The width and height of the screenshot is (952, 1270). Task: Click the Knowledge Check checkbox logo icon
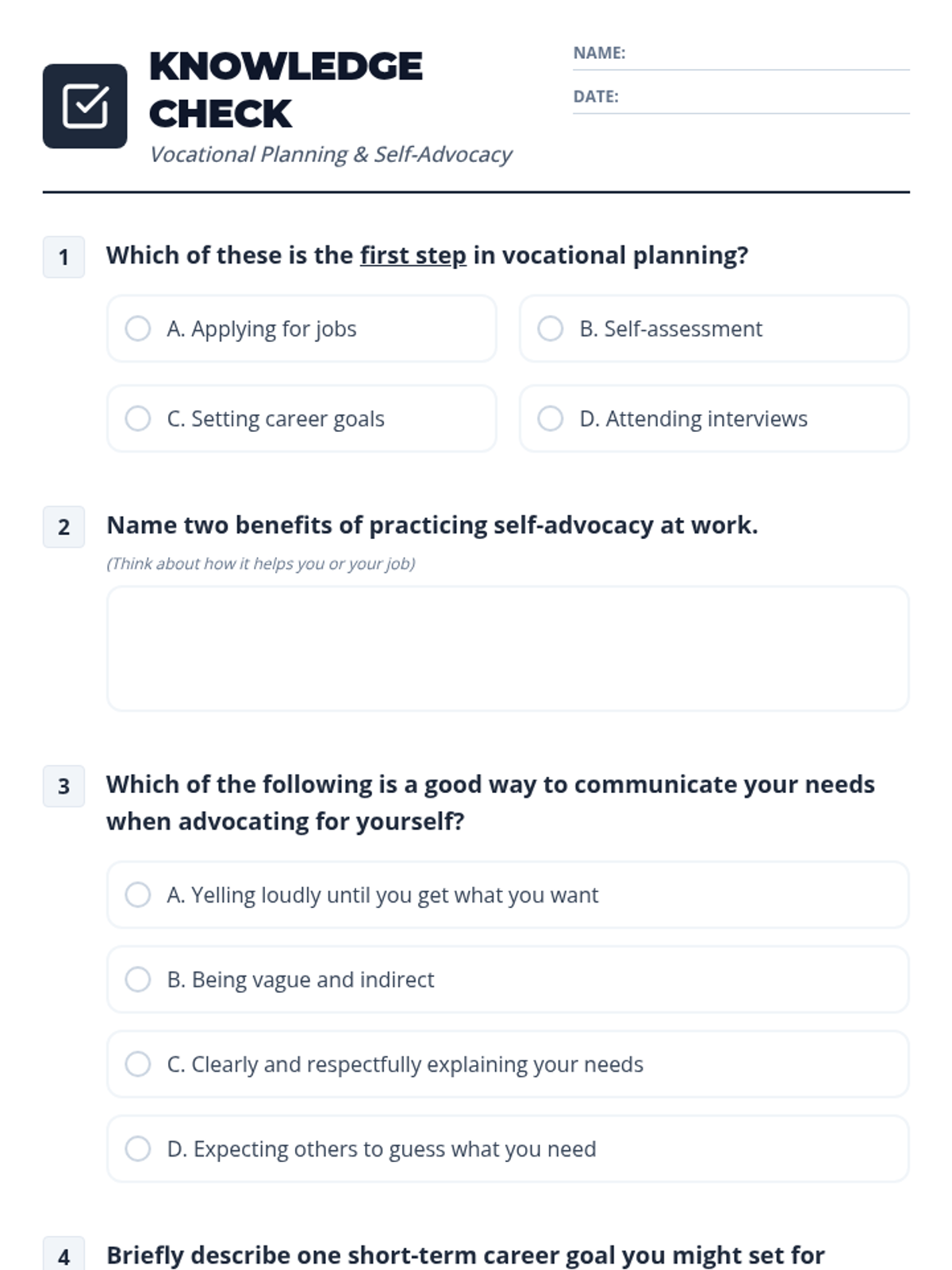tap(85, 106)
